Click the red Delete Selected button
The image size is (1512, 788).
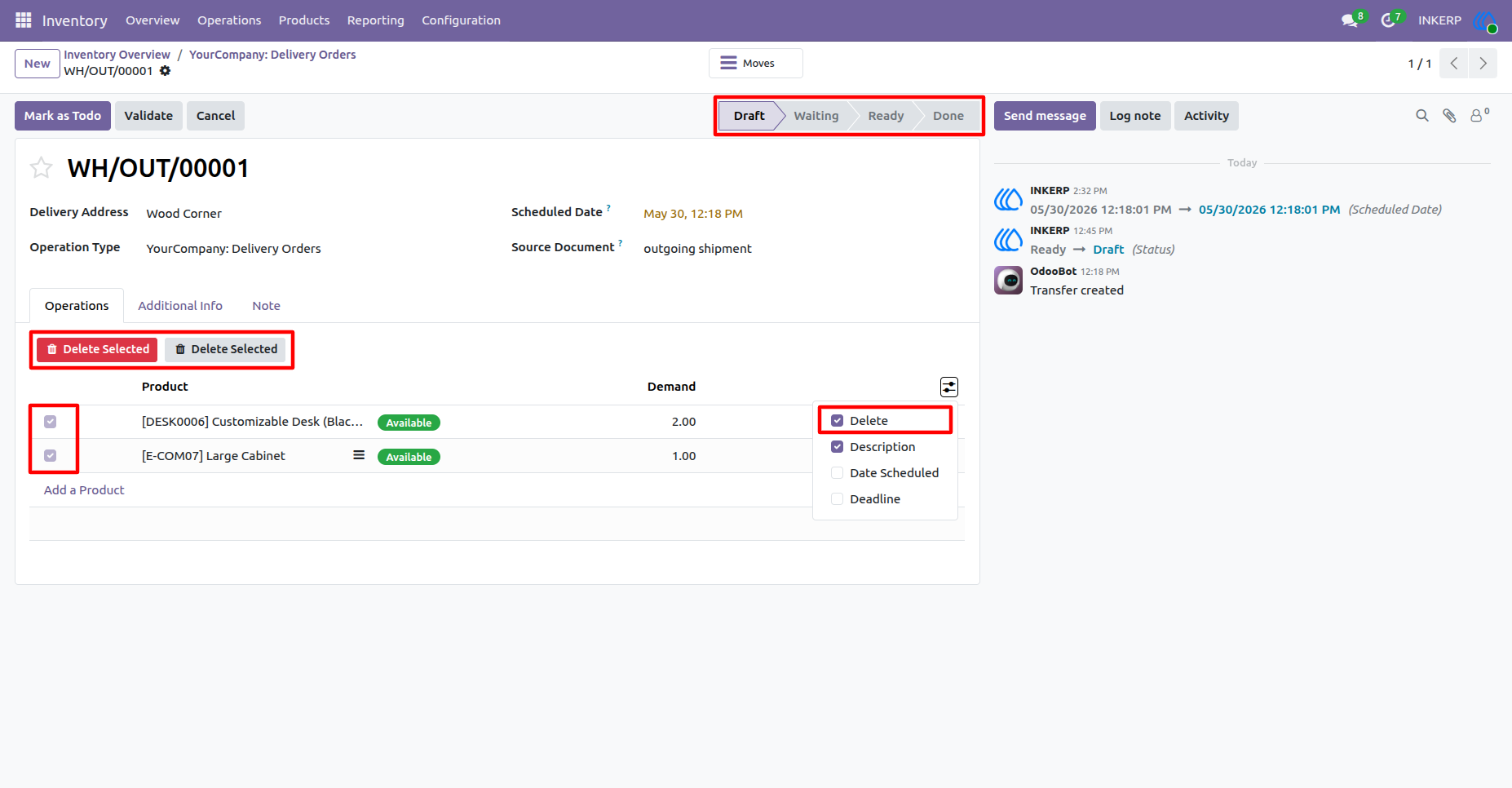pos(97,349)
